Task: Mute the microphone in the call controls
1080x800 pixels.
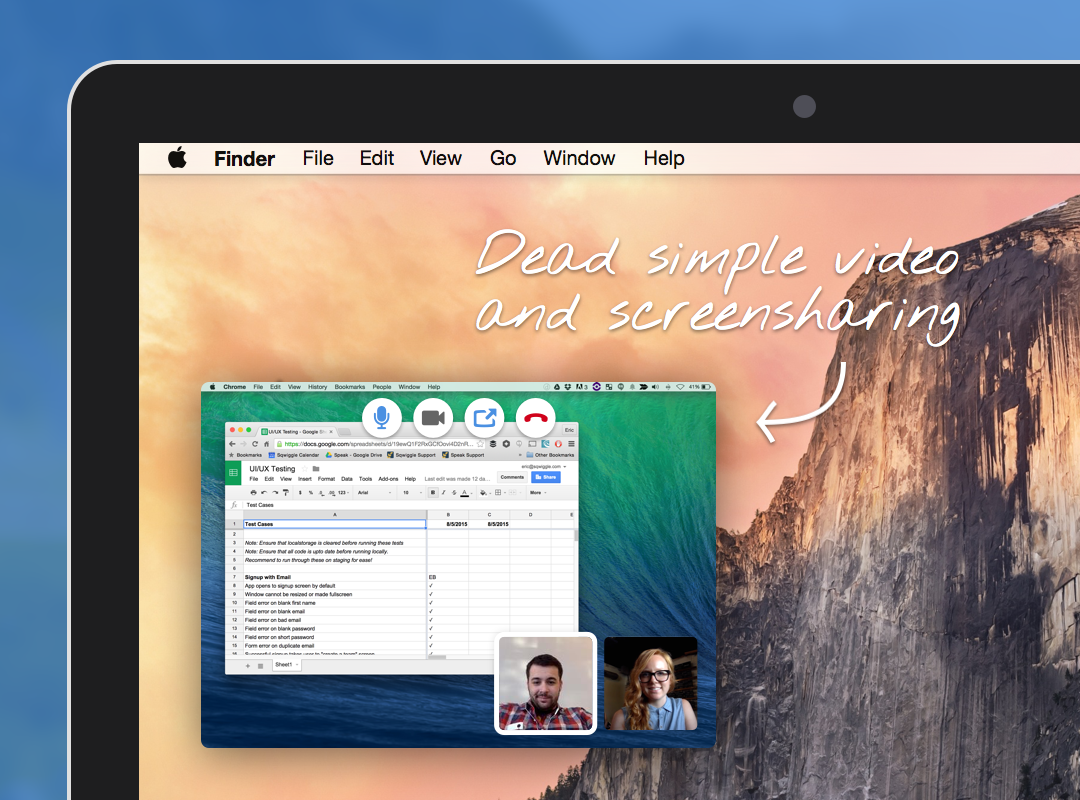Action: (x=382, y=417)
